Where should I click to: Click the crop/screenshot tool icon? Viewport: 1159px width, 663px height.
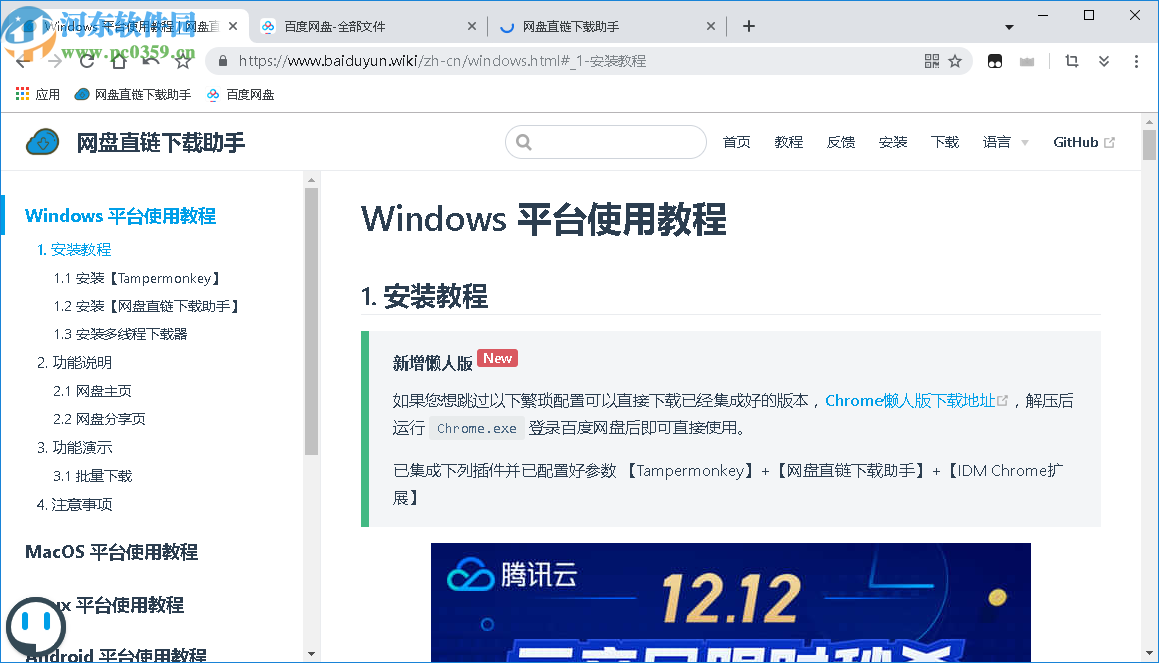(1071, 61)
